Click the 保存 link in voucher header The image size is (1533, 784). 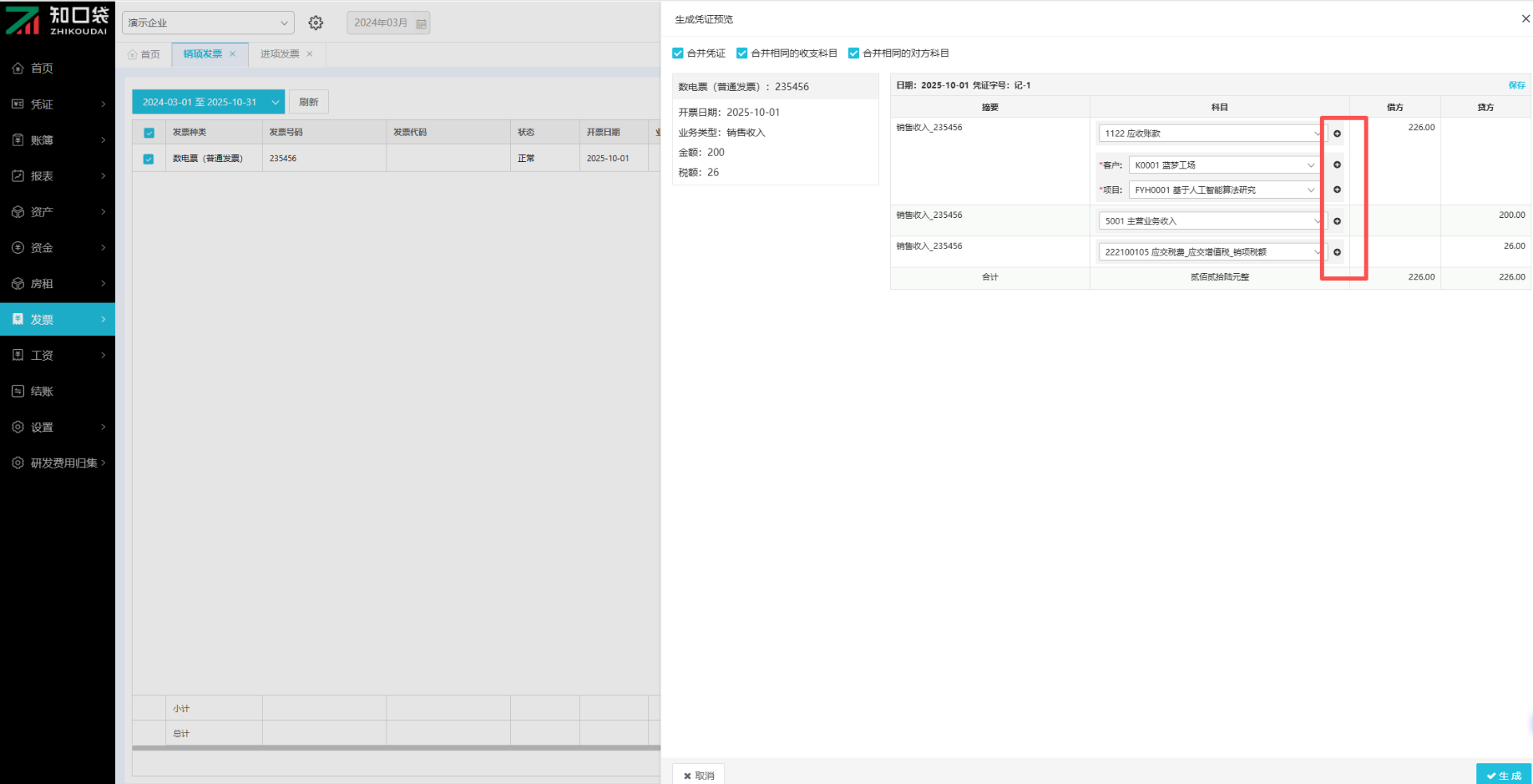pos(1516,85)
